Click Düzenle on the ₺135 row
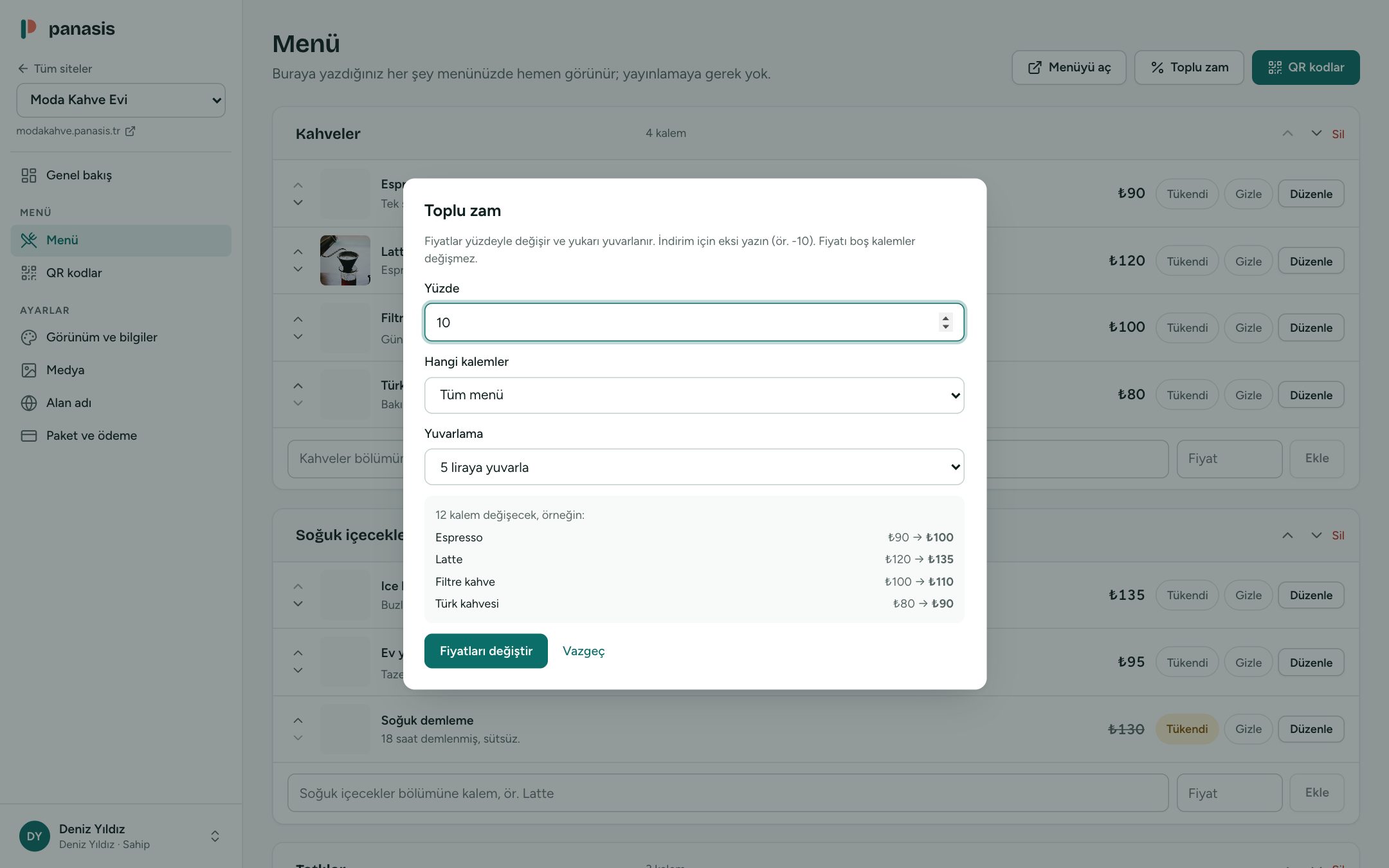Image resolution: width=1389 pixels, height=868 pixels. (x=1311, y=595)
